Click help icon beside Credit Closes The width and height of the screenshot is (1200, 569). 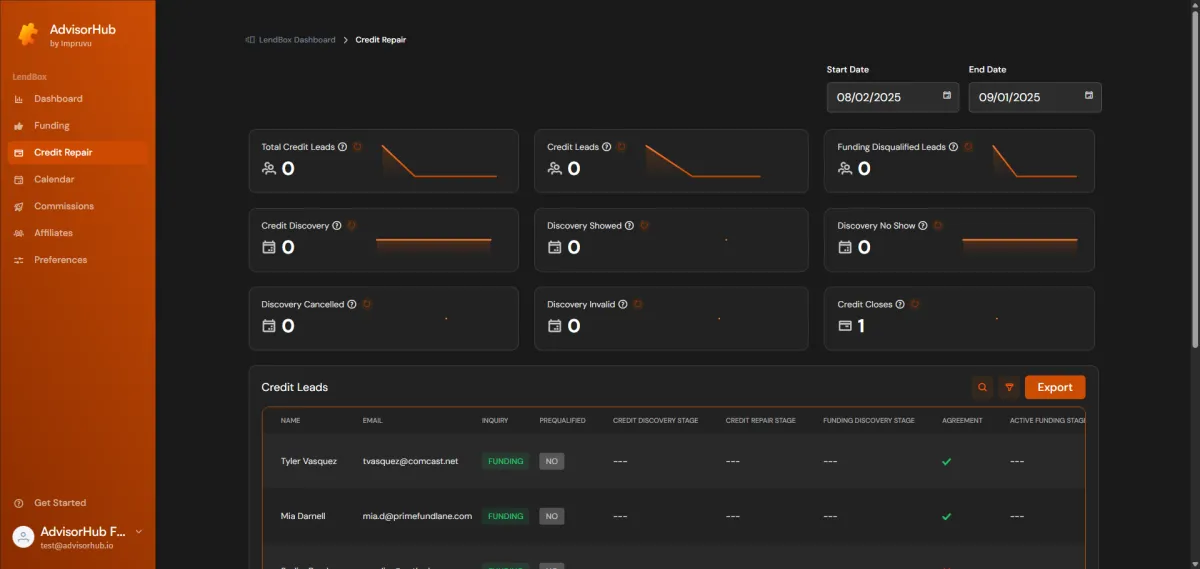coord(900,304)
